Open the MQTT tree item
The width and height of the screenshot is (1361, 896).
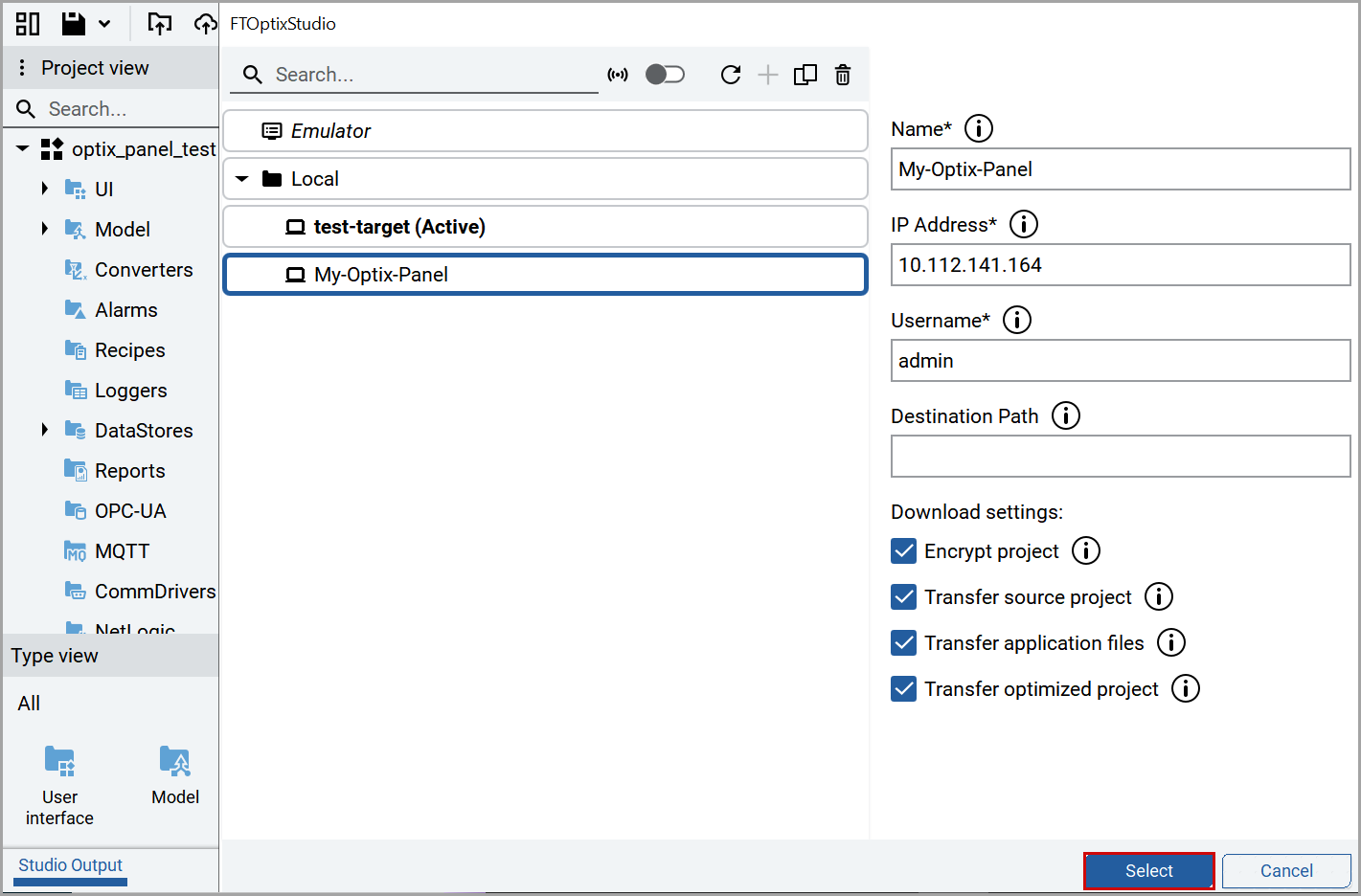coord(123,551)
